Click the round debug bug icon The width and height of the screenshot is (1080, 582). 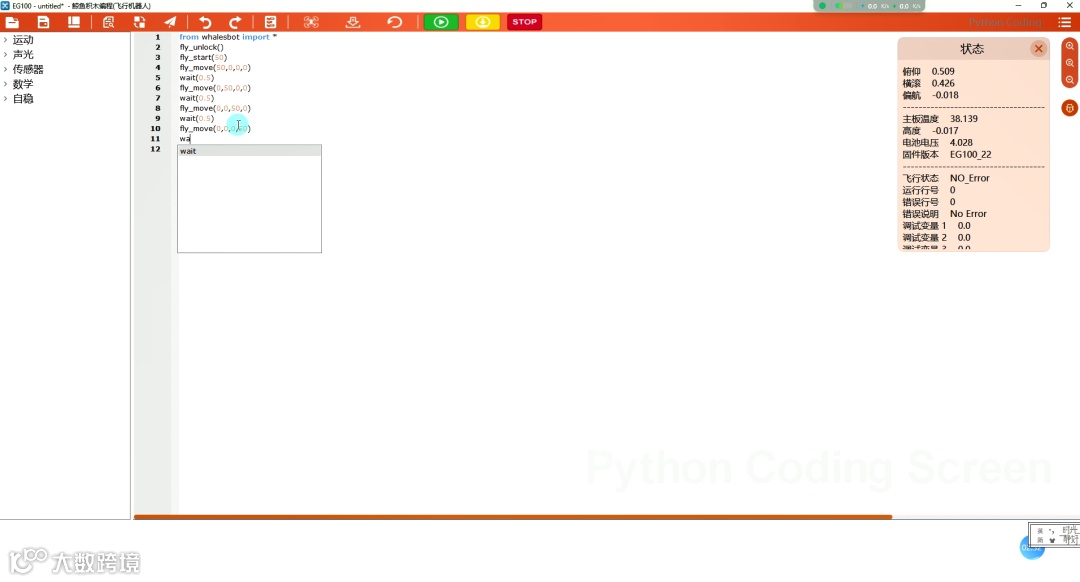pos(1070,108)
